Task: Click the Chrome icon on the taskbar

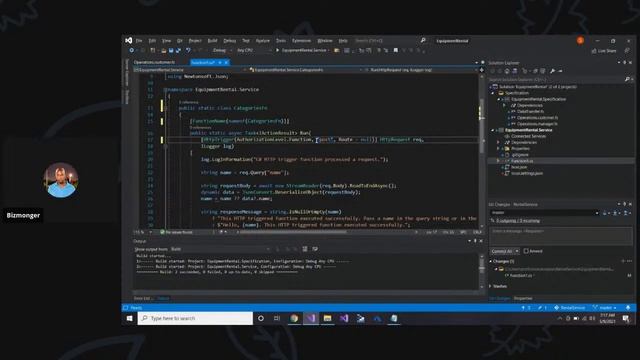Action: coord(294,318)
